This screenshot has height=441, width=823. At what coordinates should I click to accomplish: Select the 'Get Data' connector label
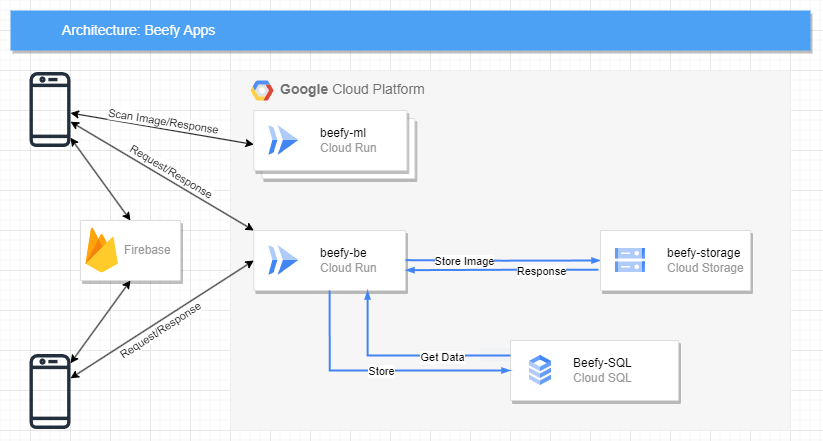[x=444, y=355]
